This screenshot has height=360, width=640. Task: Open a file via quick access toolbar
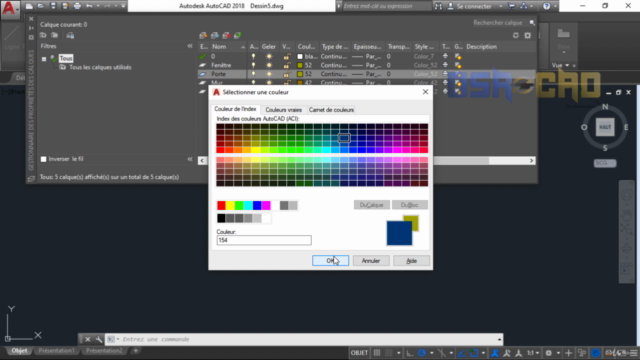(41, 6)
